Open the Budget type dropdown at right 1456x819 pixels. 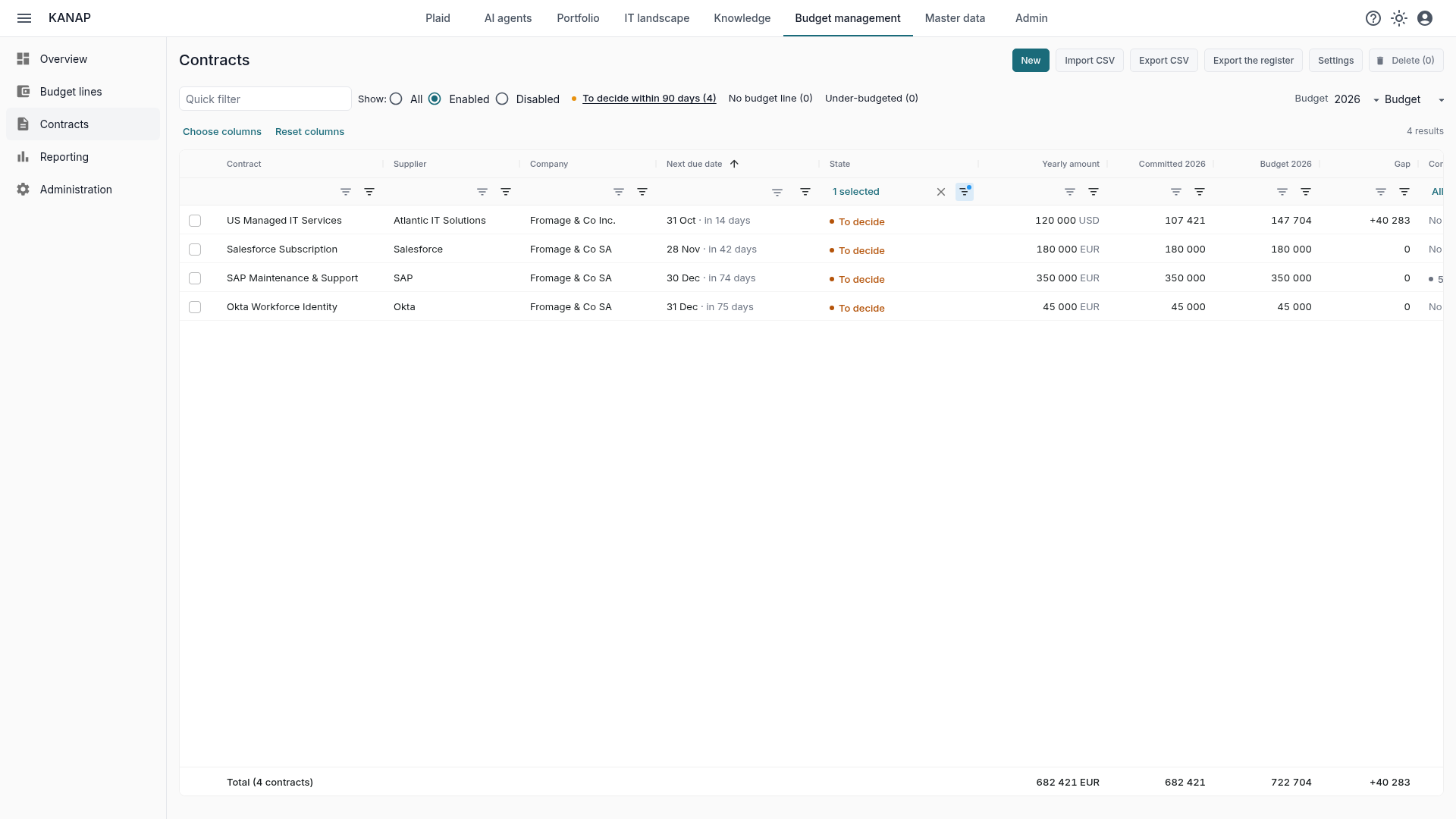[x=1414, y=99]
